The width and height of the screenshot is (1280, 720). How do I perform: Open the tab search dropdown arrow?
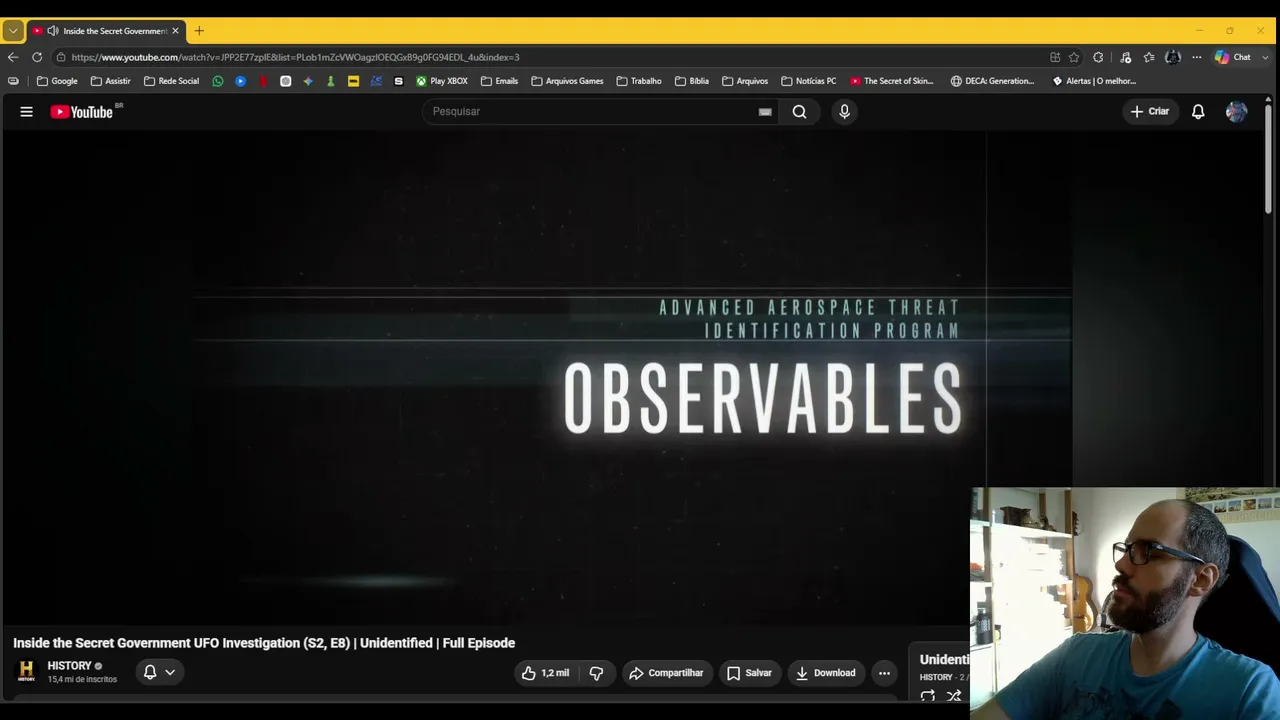(x=13, y=31)
